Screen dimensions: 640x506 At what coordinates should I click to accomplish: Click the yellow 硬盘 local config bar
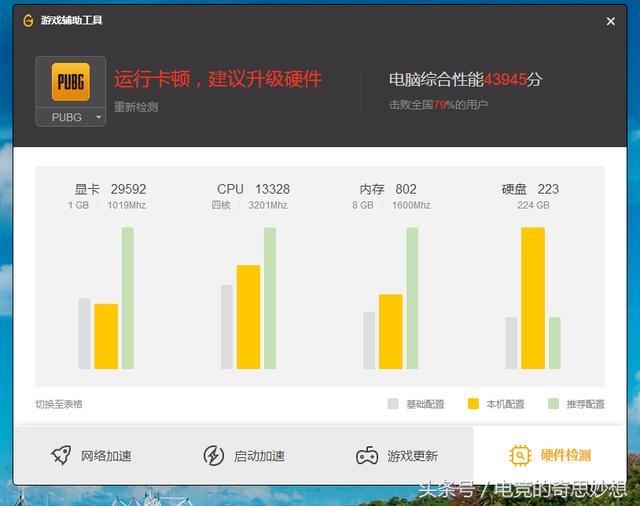pyautogui.click(x=533, y=298)
